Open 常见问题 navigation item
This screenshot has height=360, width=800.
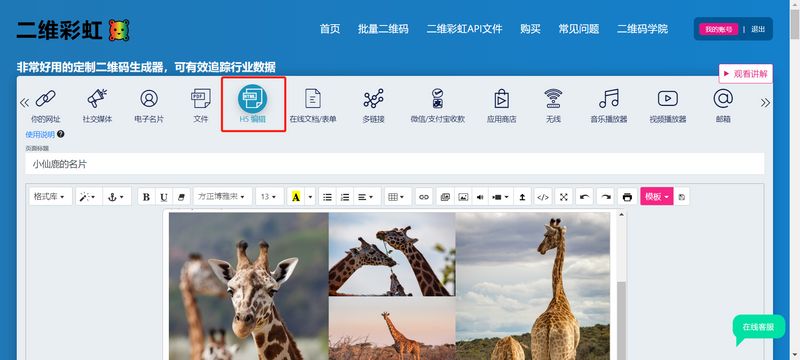[x=579, y=29]
